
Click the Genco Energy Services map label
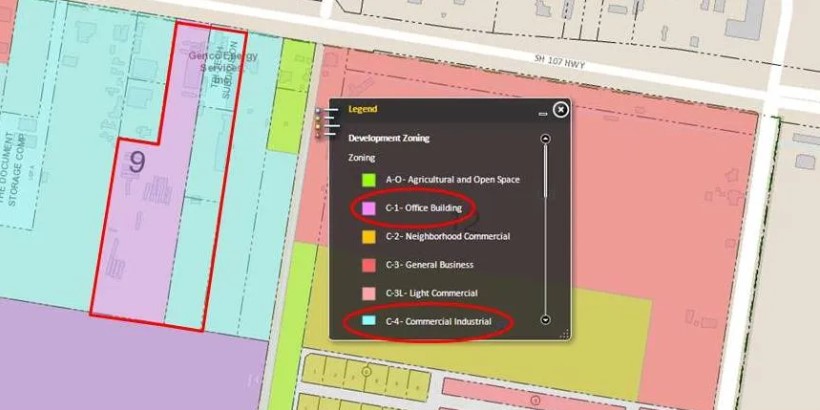pyautogui.click(x=223, y=62)
